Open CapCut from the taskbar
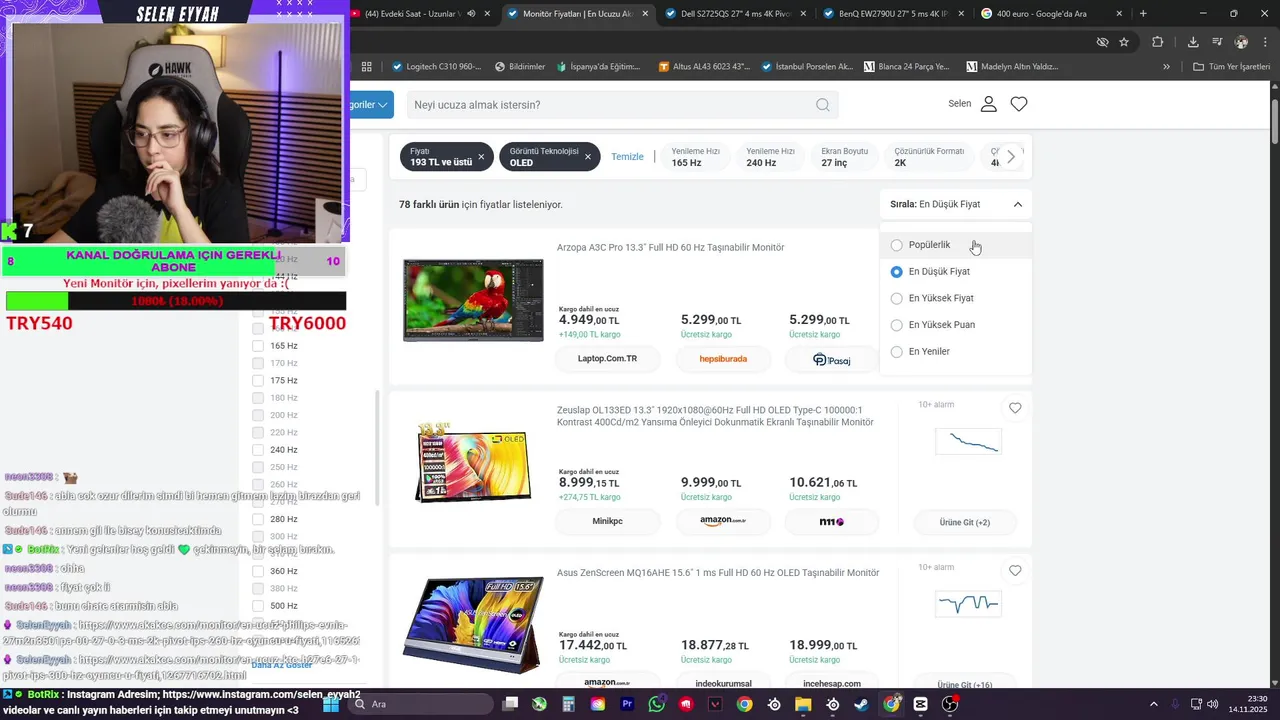The width and height of the screenshot is (1280, 720). point(921,704)
